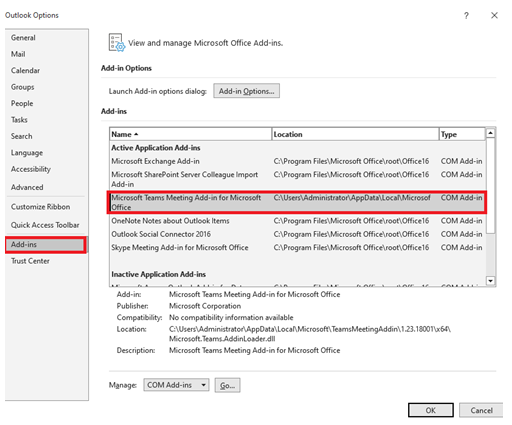The width and height of the screenshot is (512, 425).
Task: Select OneNote Notes about Outlook Items
Action: [x=297, y=221]
